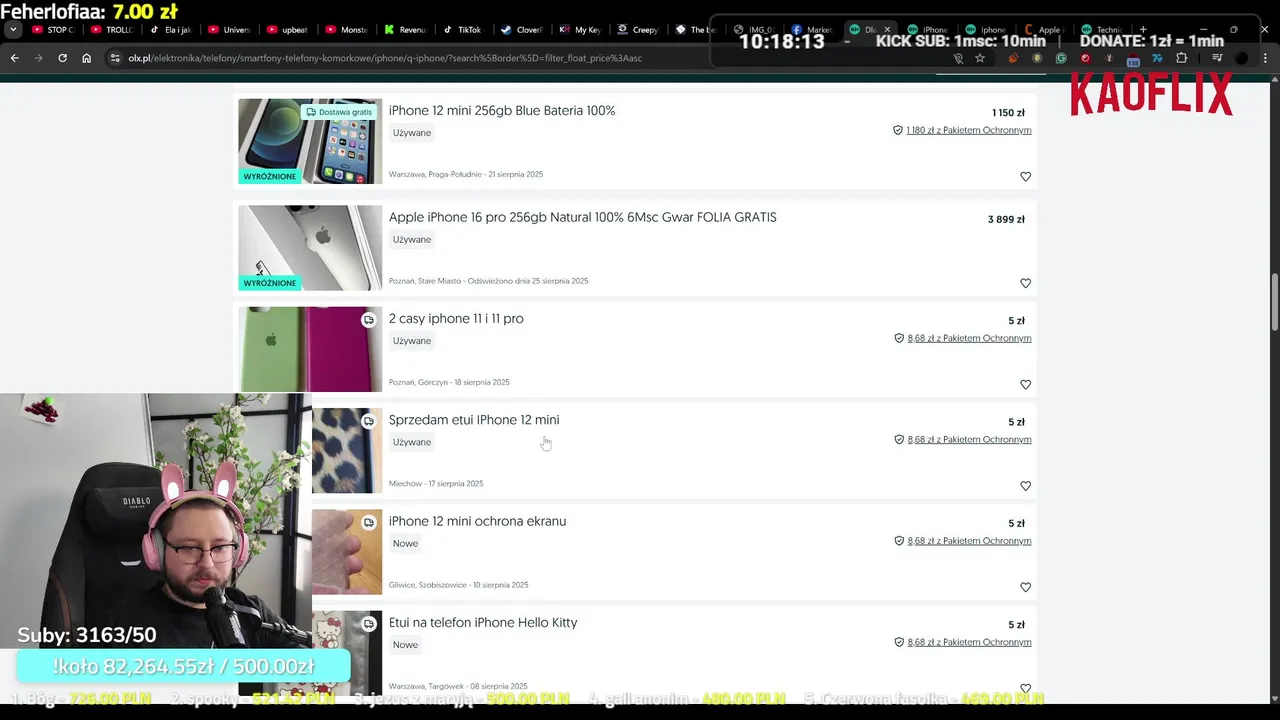The image size is (1280, 720).
Task: Close the active OLX tab
Action: [x=887, y=30]
